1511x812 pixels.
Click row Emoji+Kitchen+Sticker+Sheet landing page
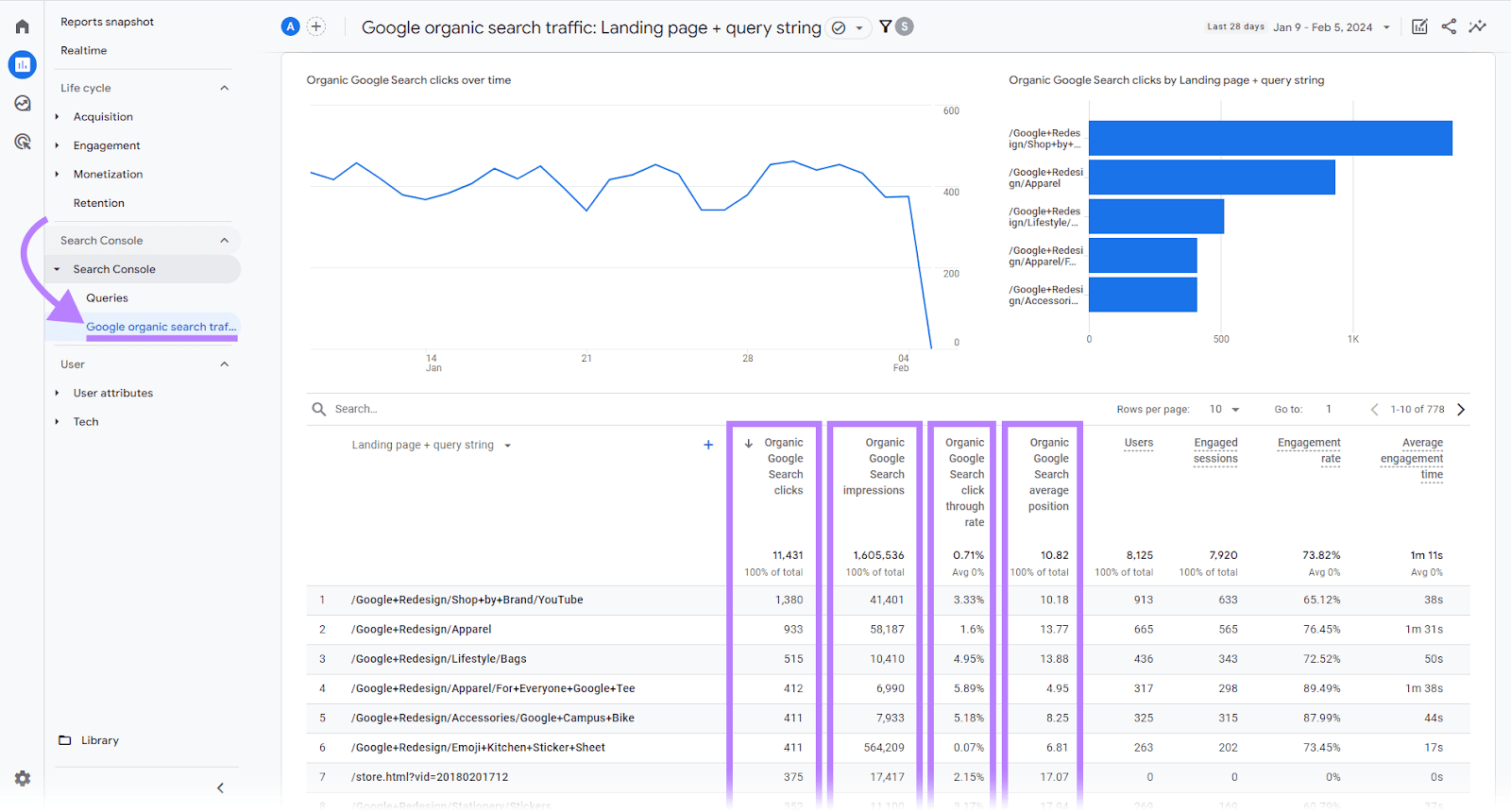coord(888,748)
